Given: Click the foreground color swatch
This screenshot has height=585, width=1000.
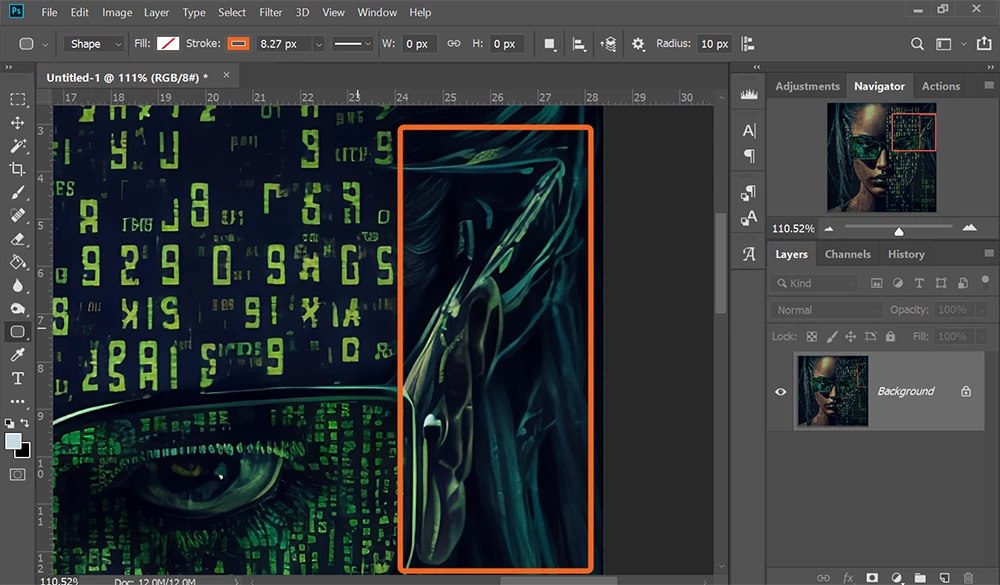Looking at the screenshot, I should pos(13,441).
